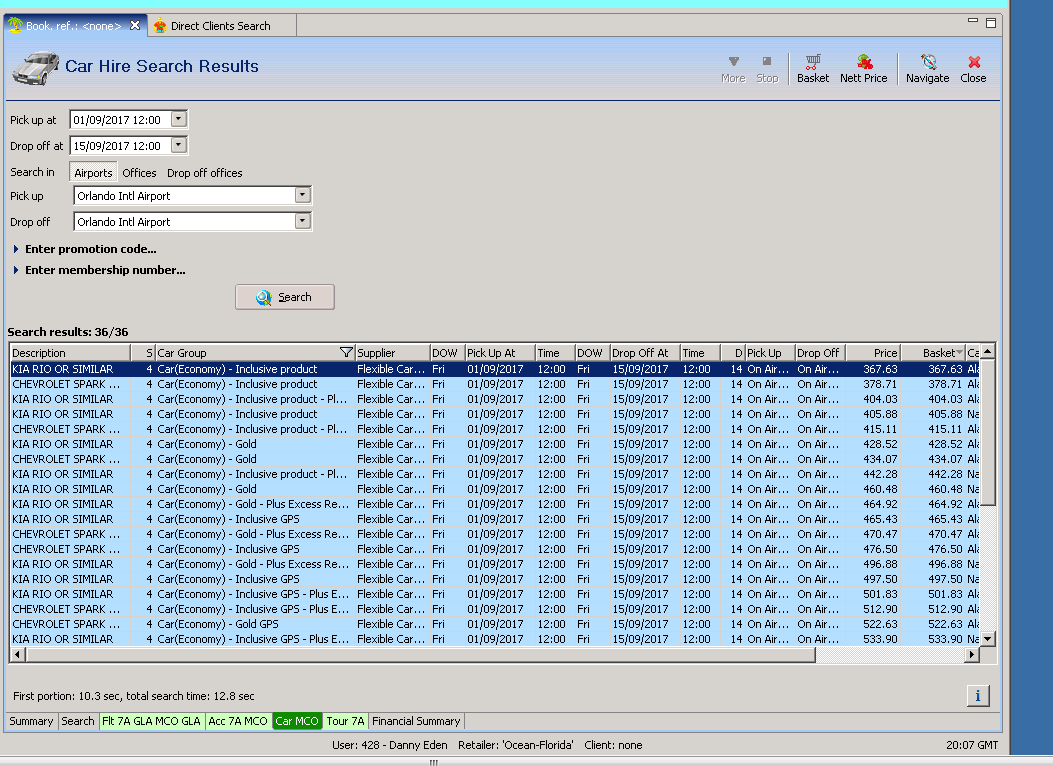Expand Enter promotion code section
This screenshot has width=1053, height=766.
pos(90,249)
